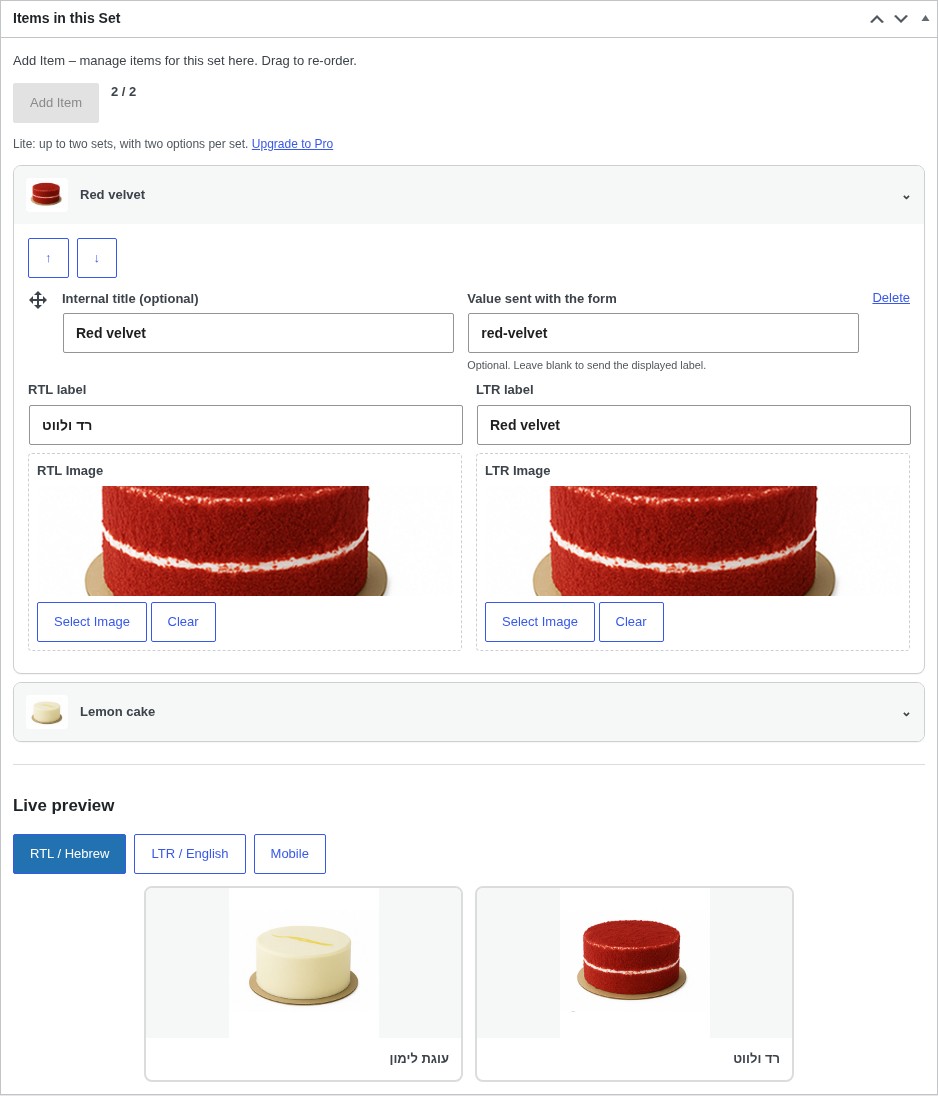Viewport: 938px width, 1096px height.
Task: Click the Red velvet item header title
Action: click(113, 195)
